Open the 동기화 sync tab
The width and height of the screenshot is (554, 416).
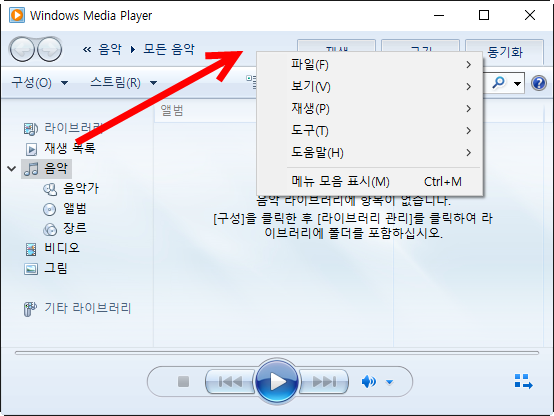click(x=505, y=52)
